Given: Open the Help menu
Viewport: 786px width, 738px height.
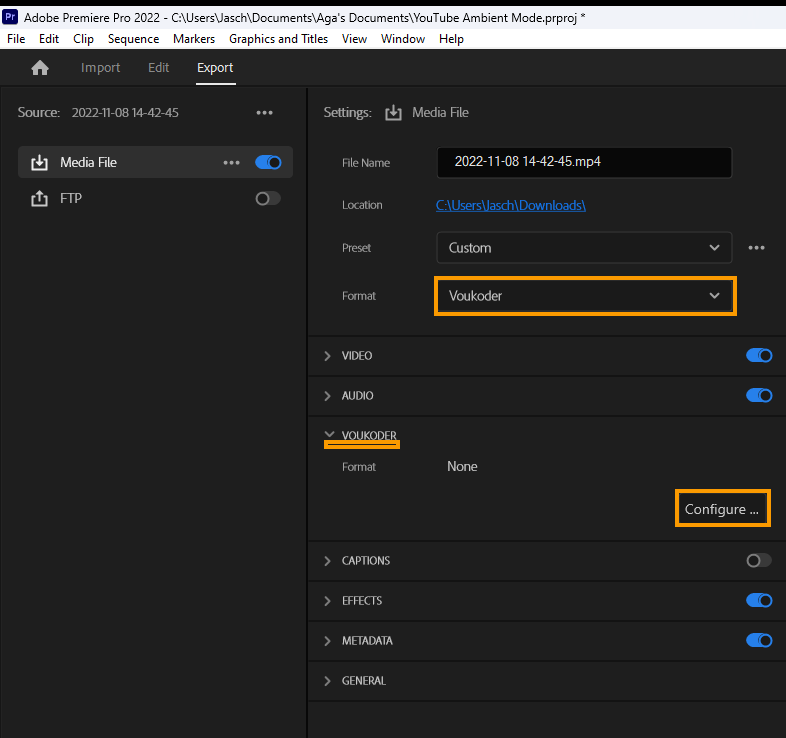Looking at the screenshot, I should (x=451, y=39).
